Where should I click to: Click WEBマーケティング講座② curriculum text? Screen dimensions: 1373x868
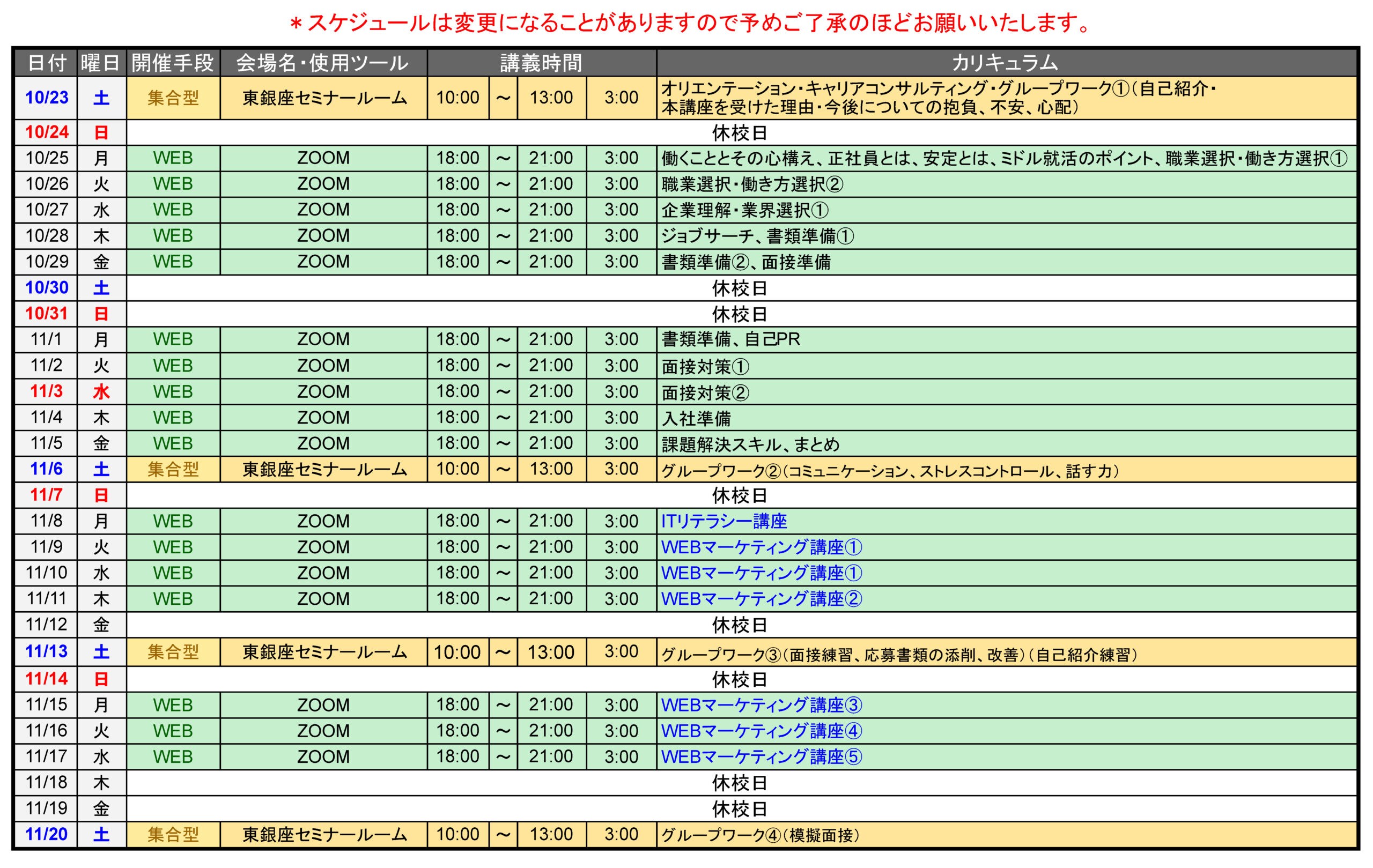point(761,599)
